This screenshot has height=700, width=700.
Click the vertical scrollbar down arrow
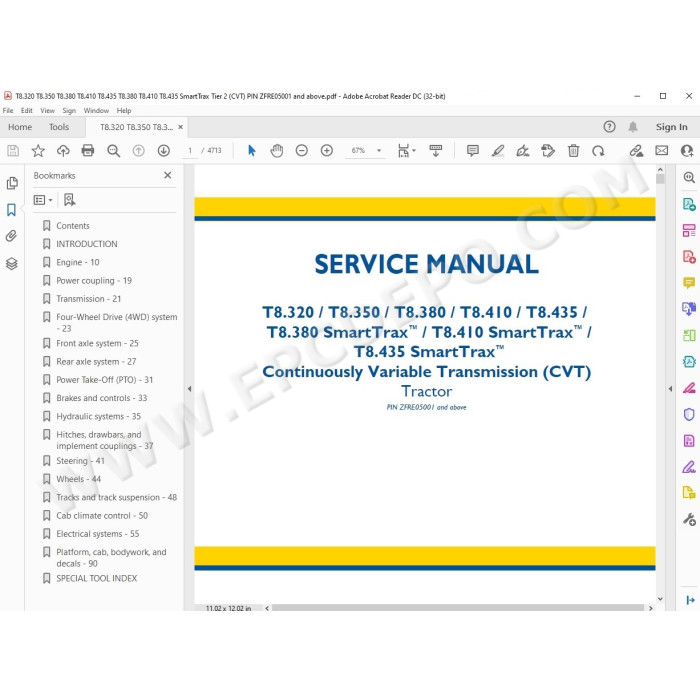pyautogui.click(x=660, y=599)
